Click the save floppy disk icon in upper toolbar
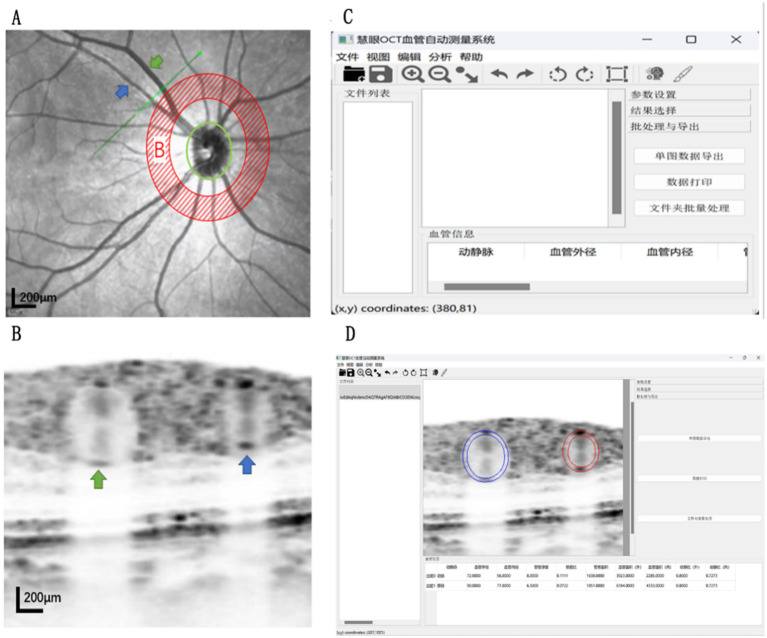 (381, 74)
